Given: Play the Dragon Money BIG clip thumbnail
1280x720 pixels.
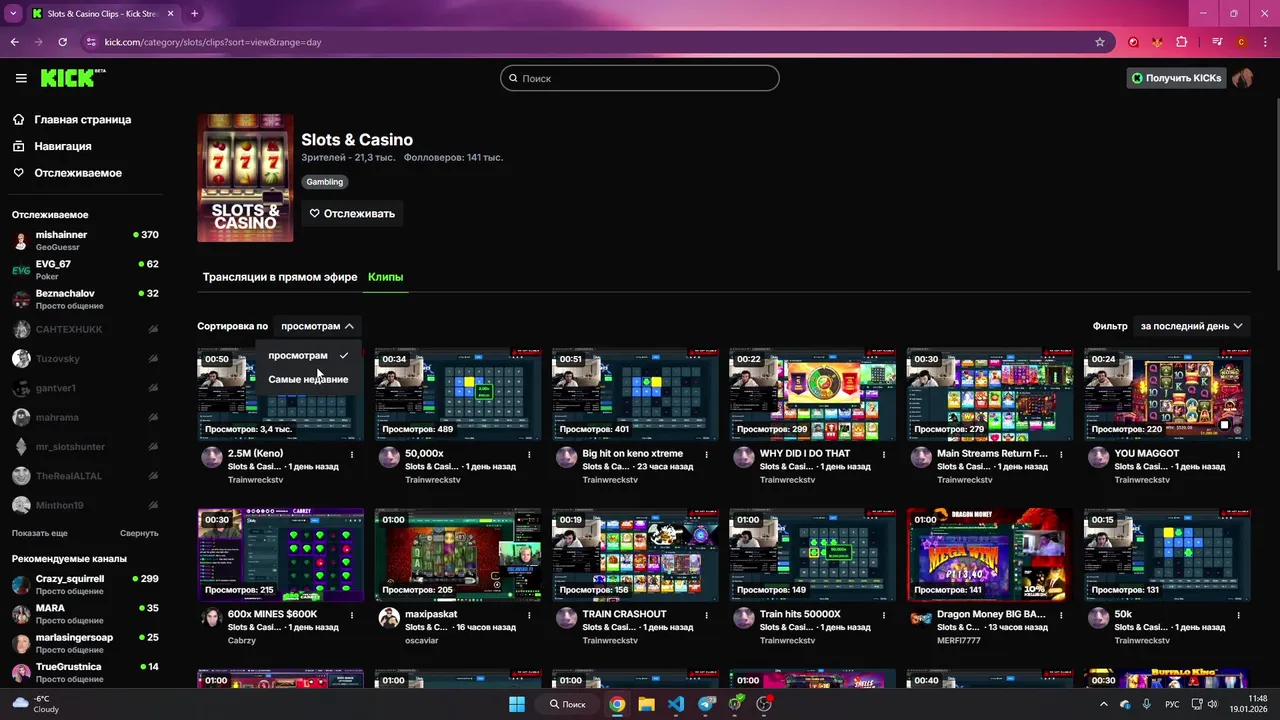Looking at the screenshot, I should pos(990,555).
